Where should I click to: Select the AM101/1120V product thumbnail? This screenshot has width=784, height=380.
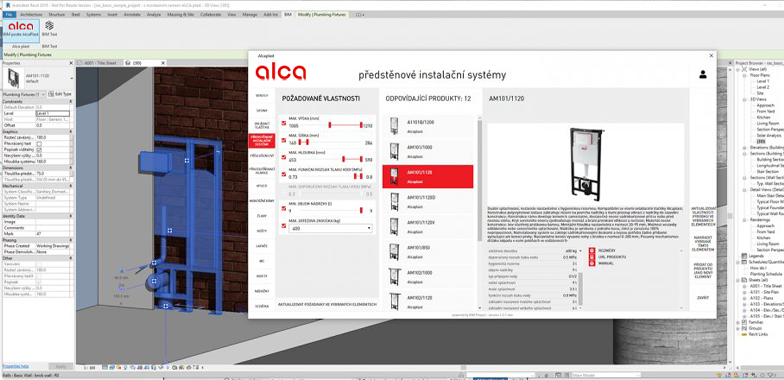pyautogui.click(x=394, y=226)
